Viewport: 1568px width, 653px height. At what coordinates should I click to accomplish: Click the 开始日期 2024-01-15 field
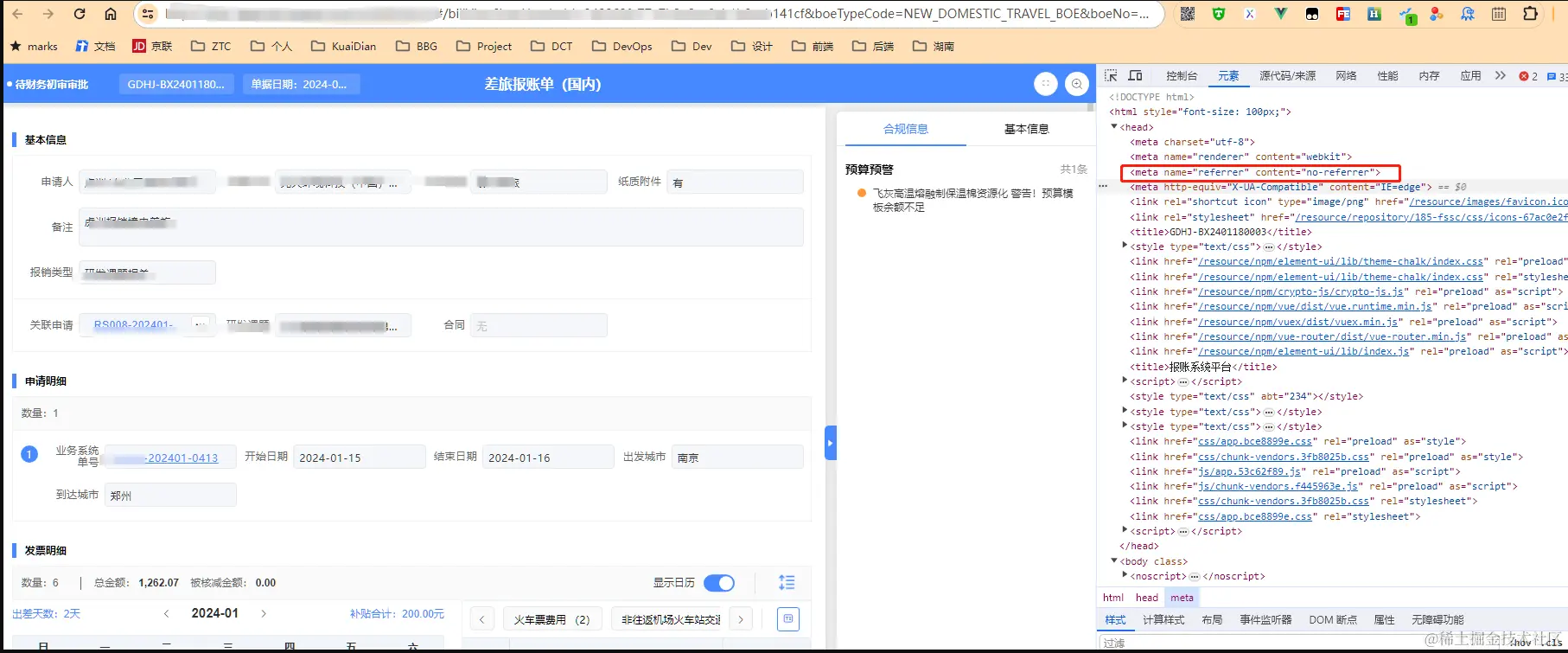(359, 458)
